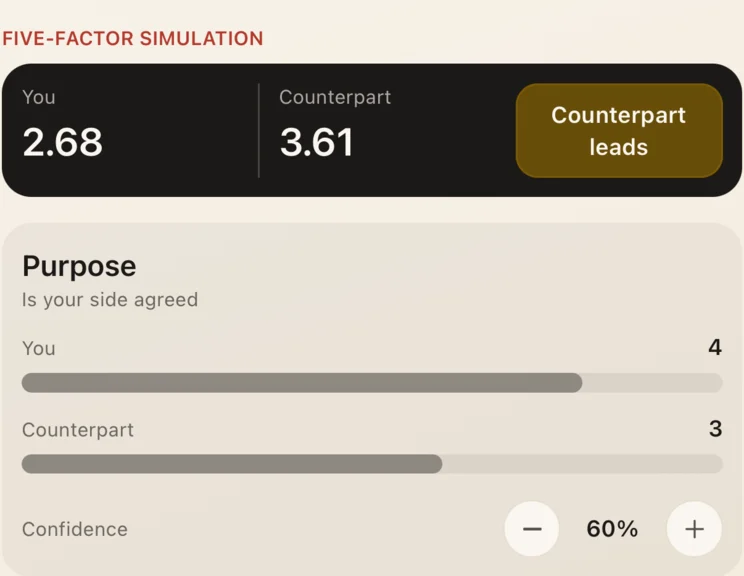
Task: Click the Counterpart leads badge
Action: click(619, 130)
